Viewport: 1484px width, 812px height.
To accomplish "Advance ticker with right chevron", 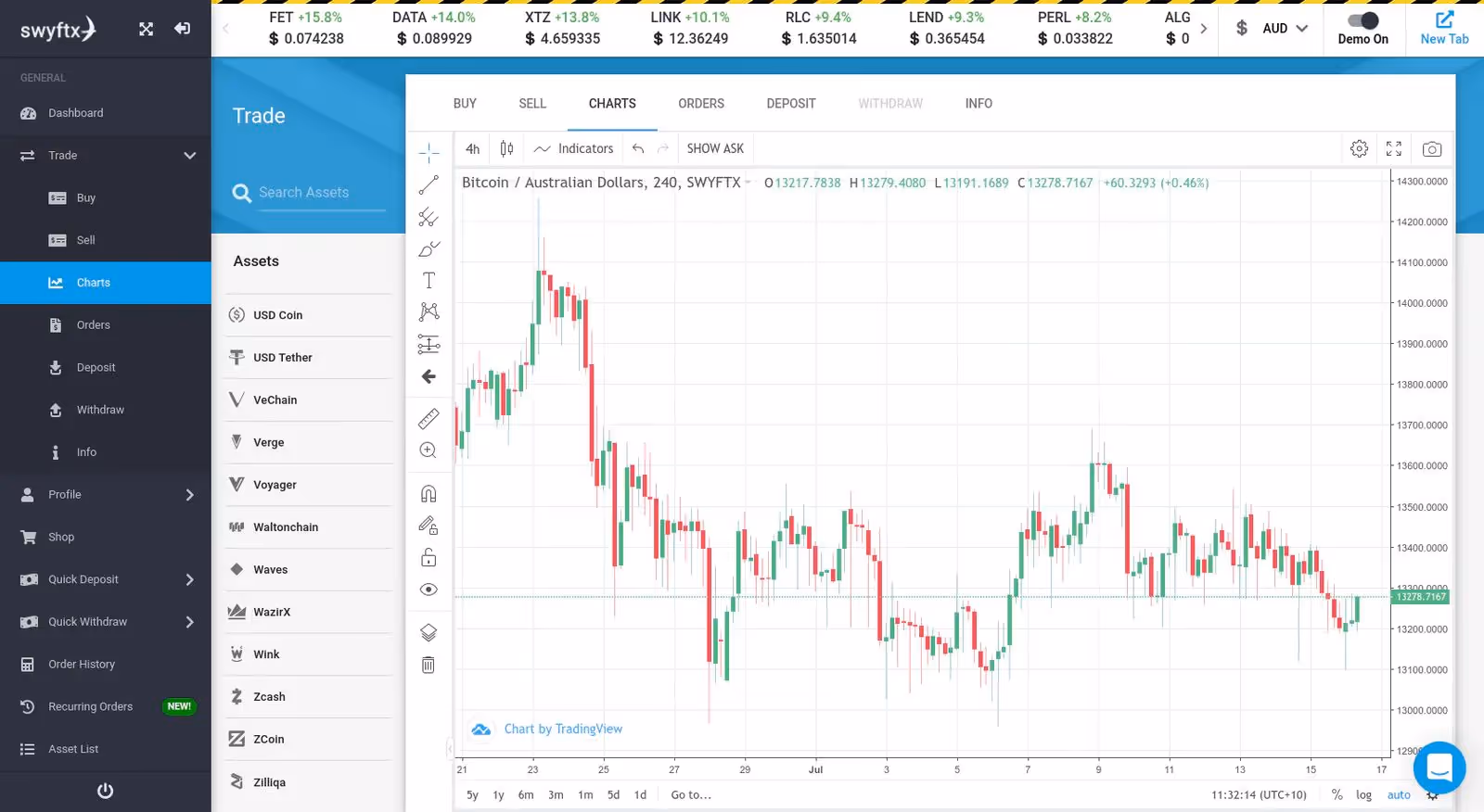I will (1204, 29).
